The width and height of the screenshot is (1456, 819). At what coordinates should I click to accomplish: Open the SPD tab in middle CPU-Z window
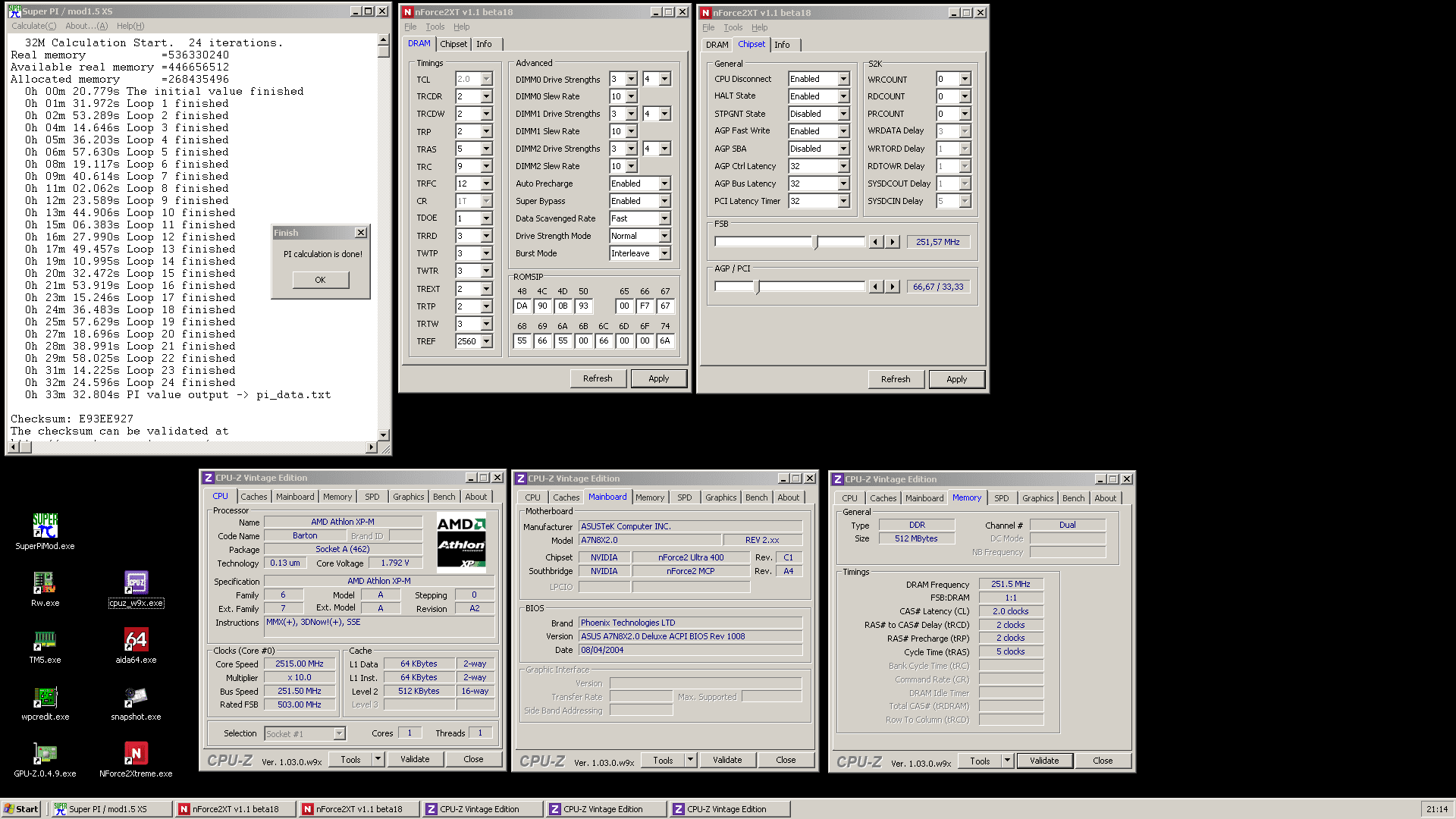point(685,497)
